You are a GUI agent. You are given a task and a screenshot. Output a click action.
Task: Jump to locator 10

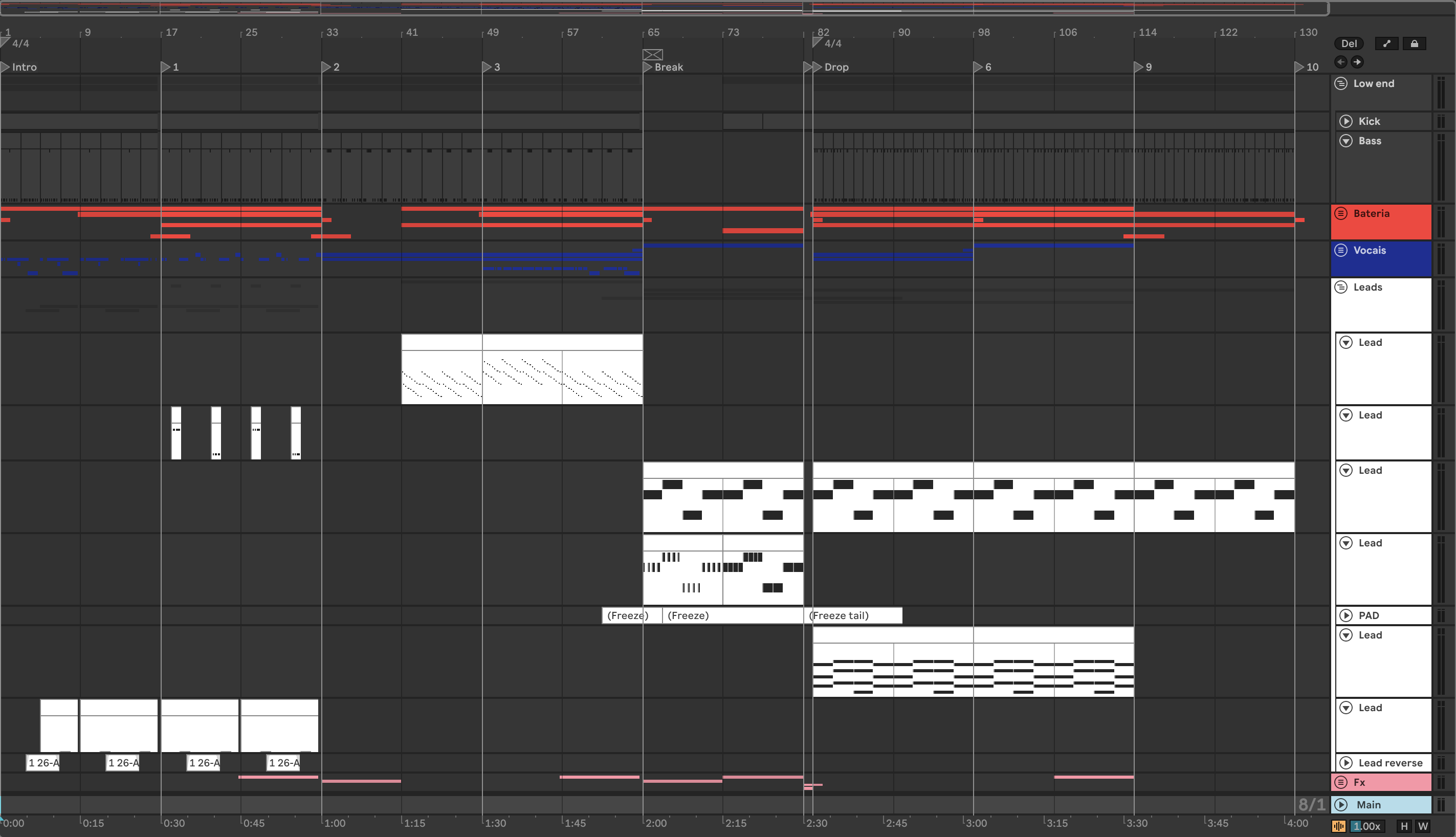[1299, 67]
